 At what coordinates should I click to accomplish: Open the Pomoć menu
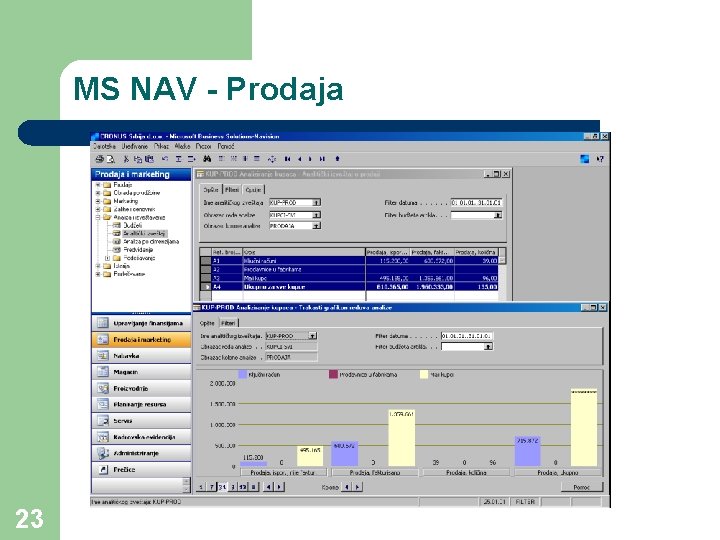tap(225, 146)
